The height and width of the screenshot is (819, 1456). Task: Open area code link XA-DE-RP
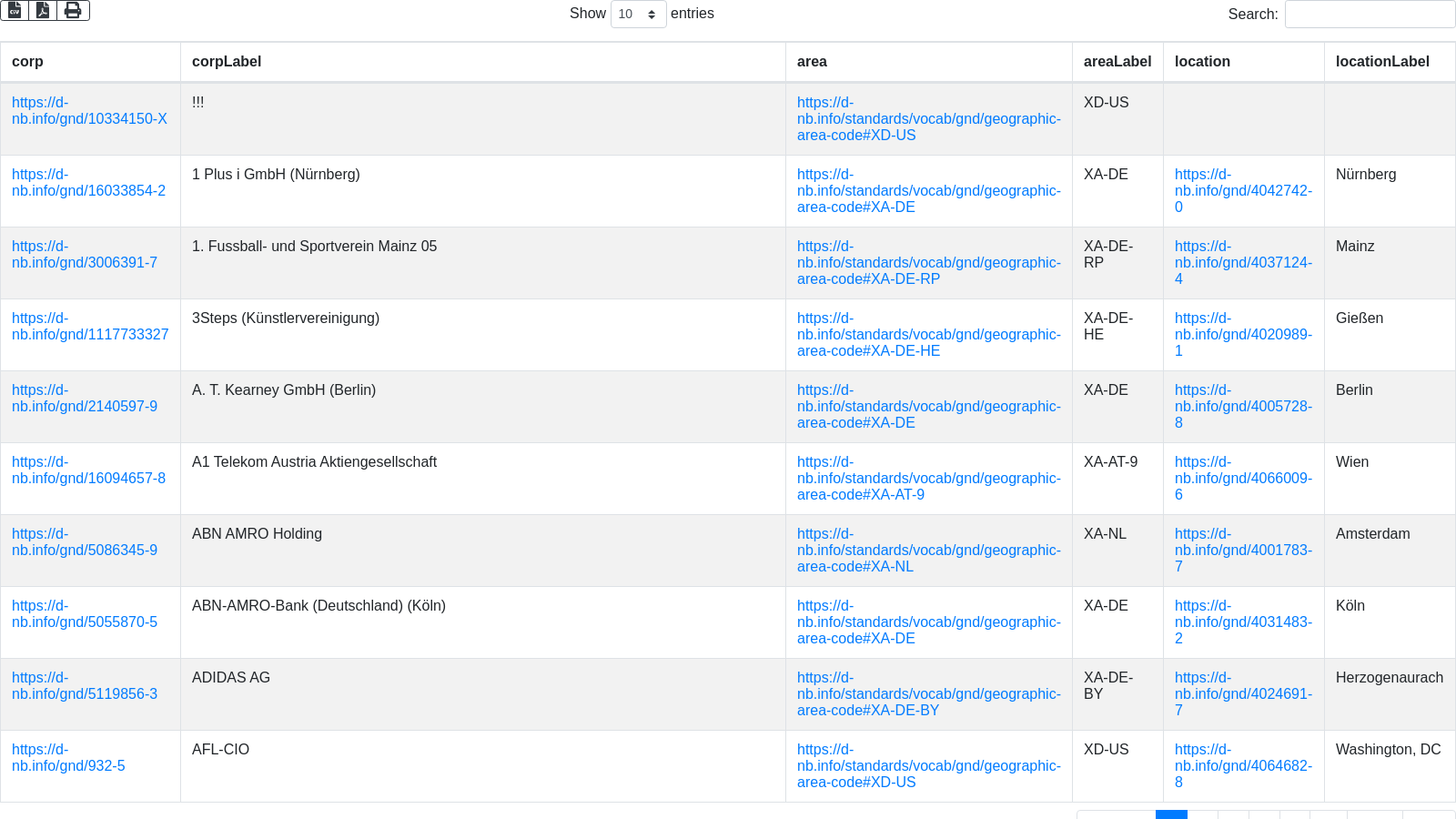point(928,263)
